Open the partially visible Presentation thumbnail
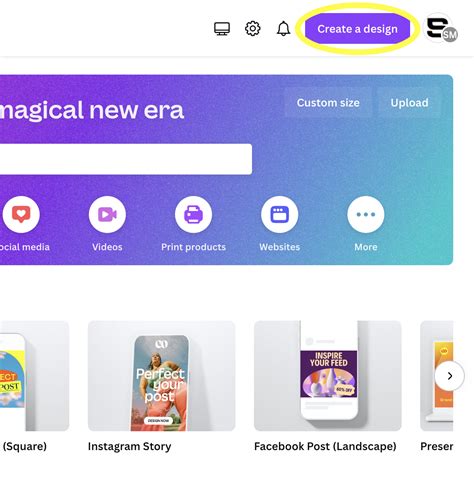 [x=437, y=376]
